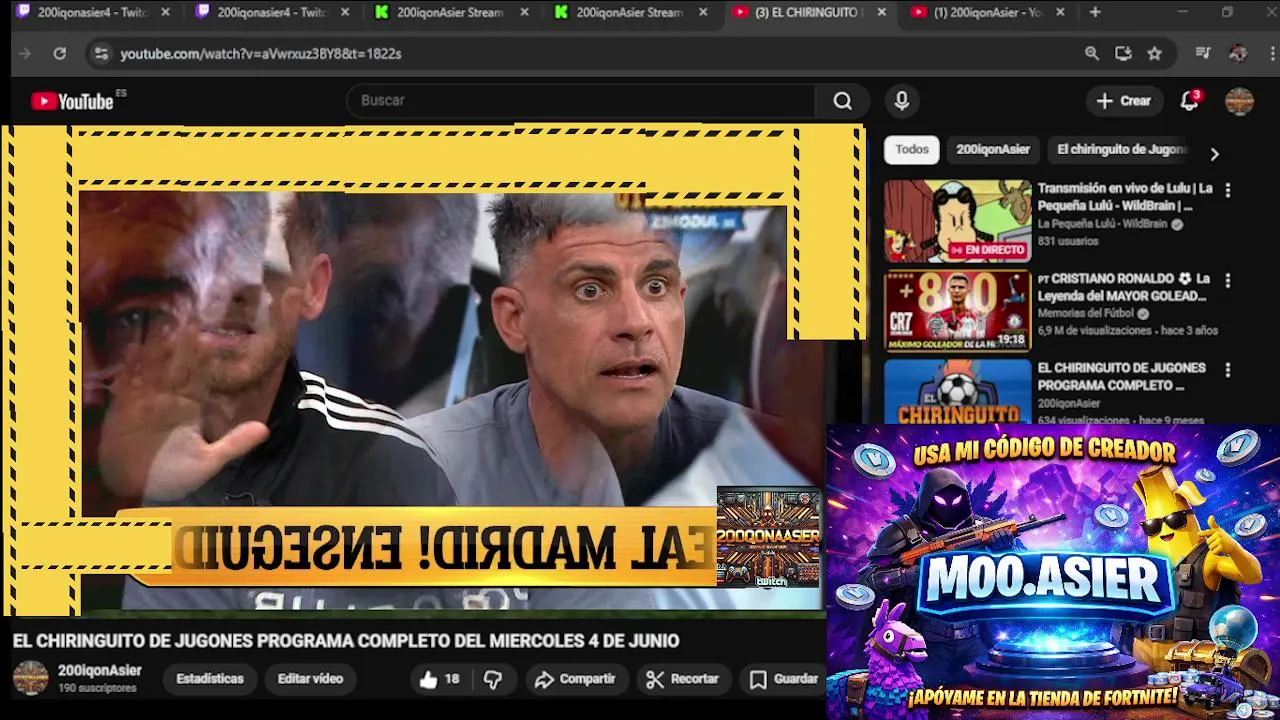Open options menu for Lulu live stream
Image resolution: width=1280 pixels, height=720 pixels.
(1228, 190)
